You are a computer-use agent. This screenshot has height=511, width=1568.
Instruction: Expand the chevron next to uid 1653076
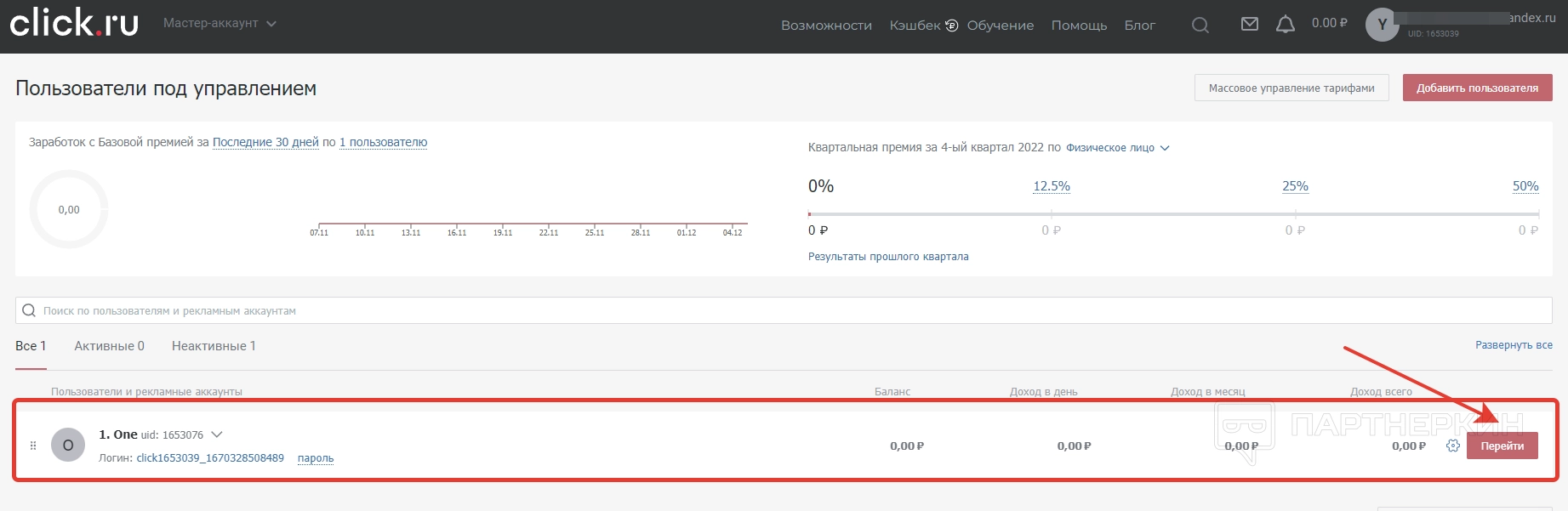tap(217, 434)
